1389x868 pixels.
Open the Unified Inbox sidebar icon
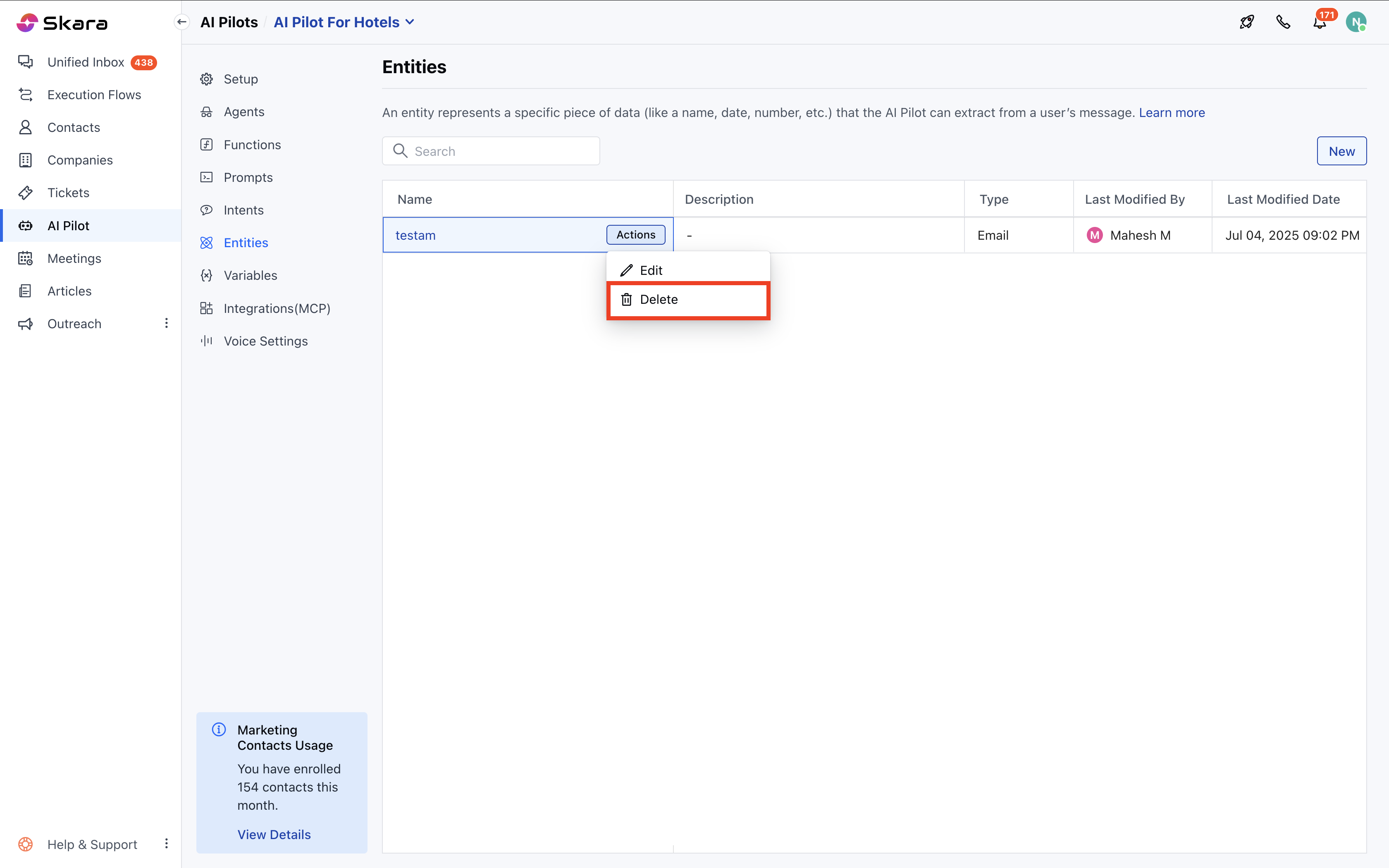25,62
